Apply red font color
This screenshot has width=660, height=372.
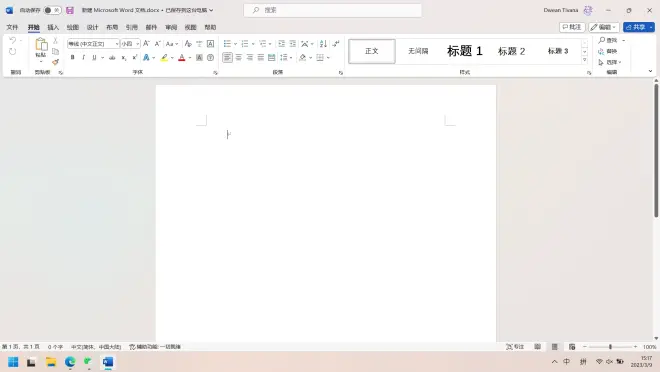click(182, 58)
